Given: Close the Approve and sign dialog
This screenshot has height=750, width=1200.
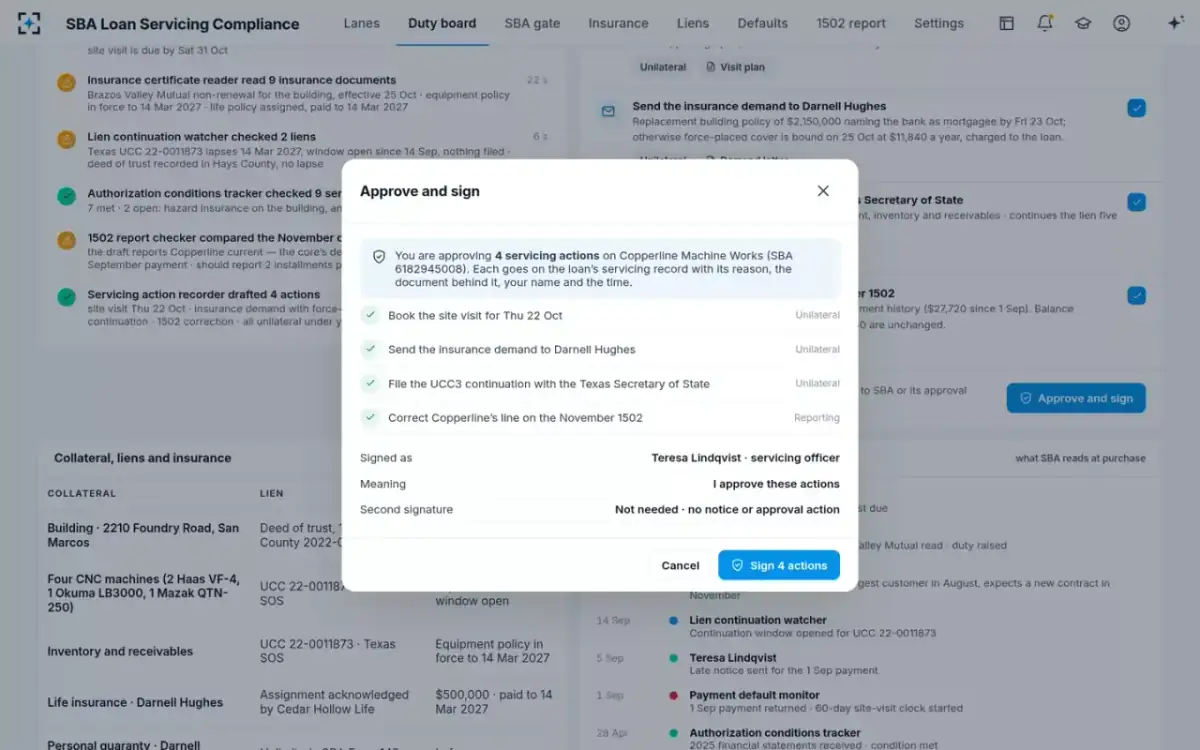Looking at the screenshot, I should [x=823, y=191].
